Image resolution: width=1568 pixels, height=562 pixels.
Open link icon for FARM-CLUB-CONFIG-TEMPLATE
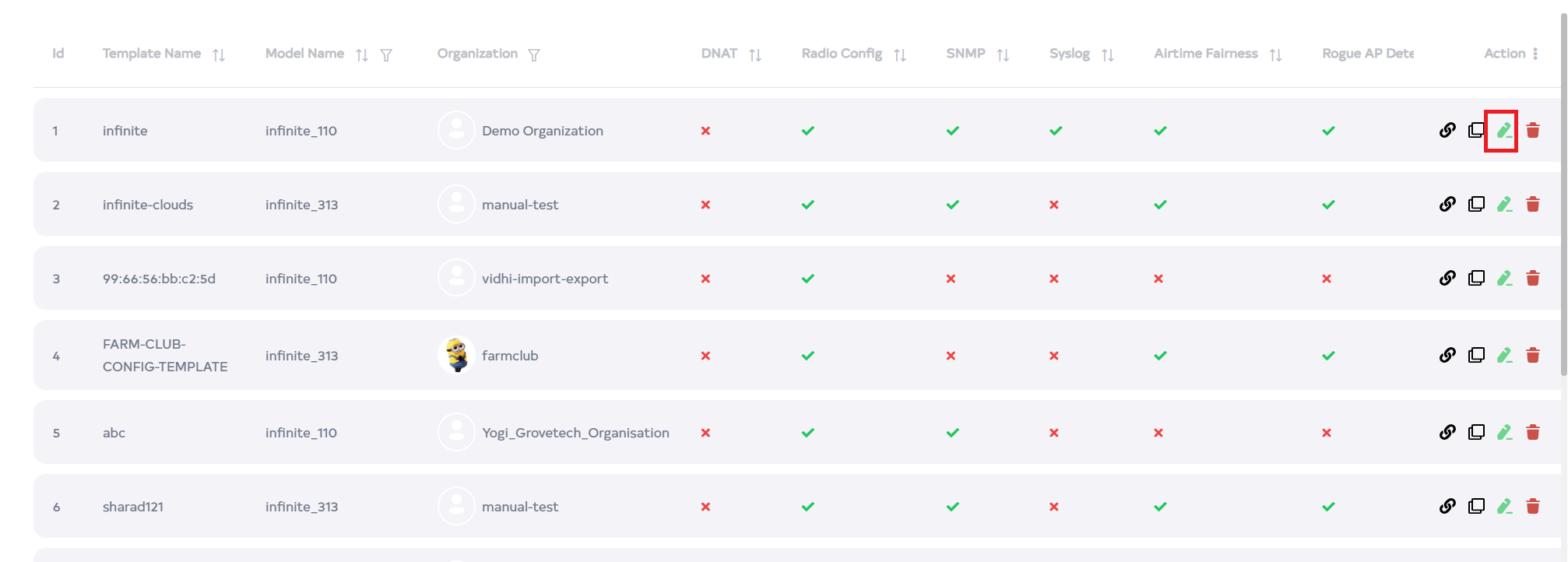coord(1447,356)
